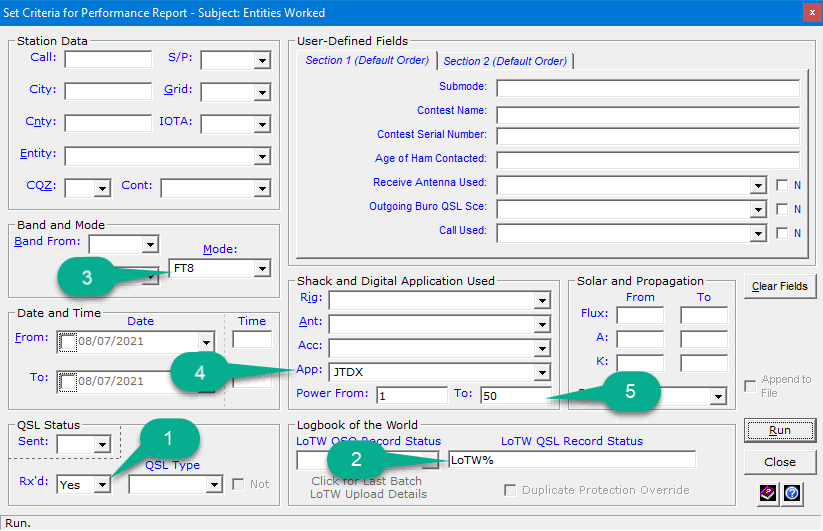Open the purple book help icon
This screenshot has height=531, width=823.
pos(768,493)
